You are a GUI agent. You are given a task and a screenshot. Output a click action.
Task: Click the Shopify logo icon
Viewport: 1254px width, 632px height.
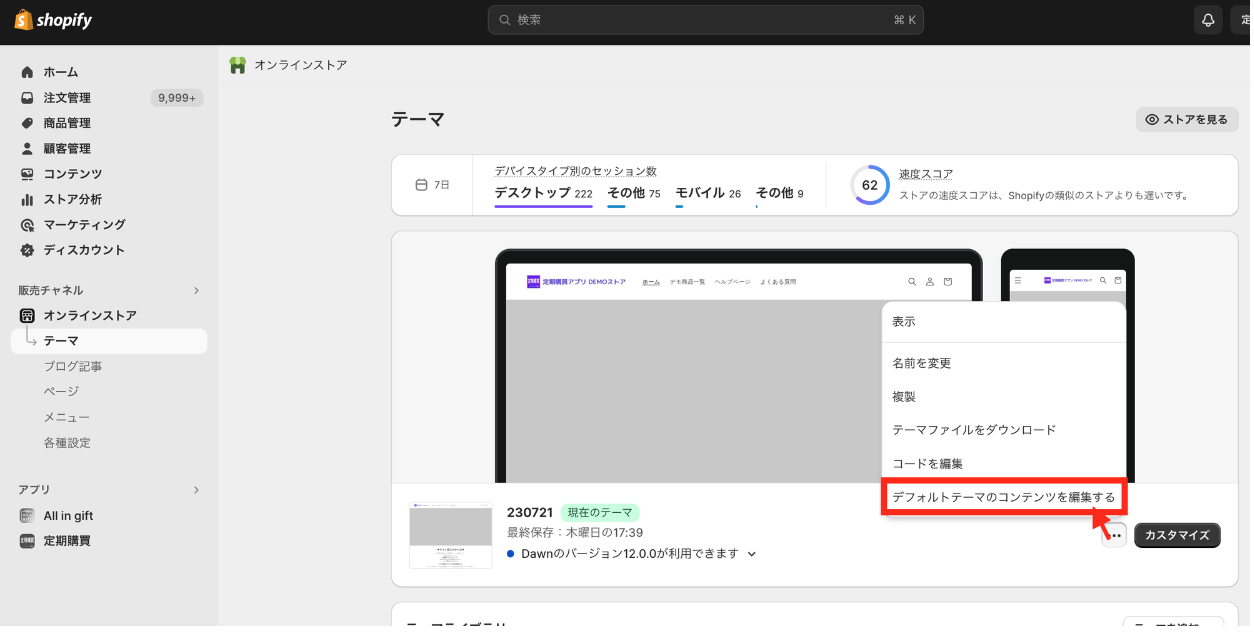tap(23, 20)
